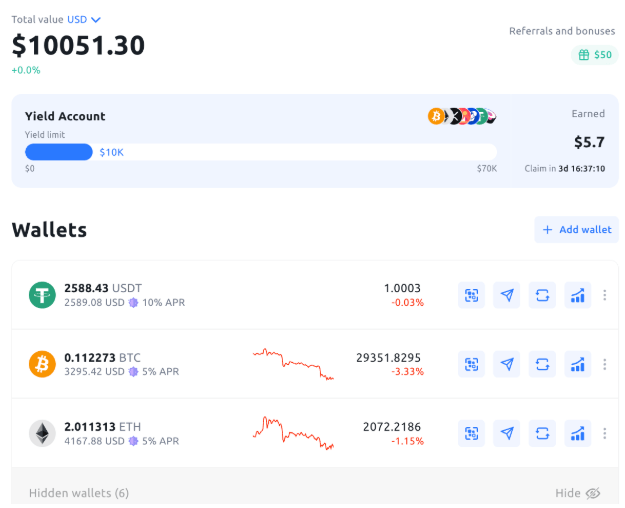Click the exchange icon for ETH wallet
The height and width of the screenshot is (508, 625).
pyautogui.click(x=542, y=433)
